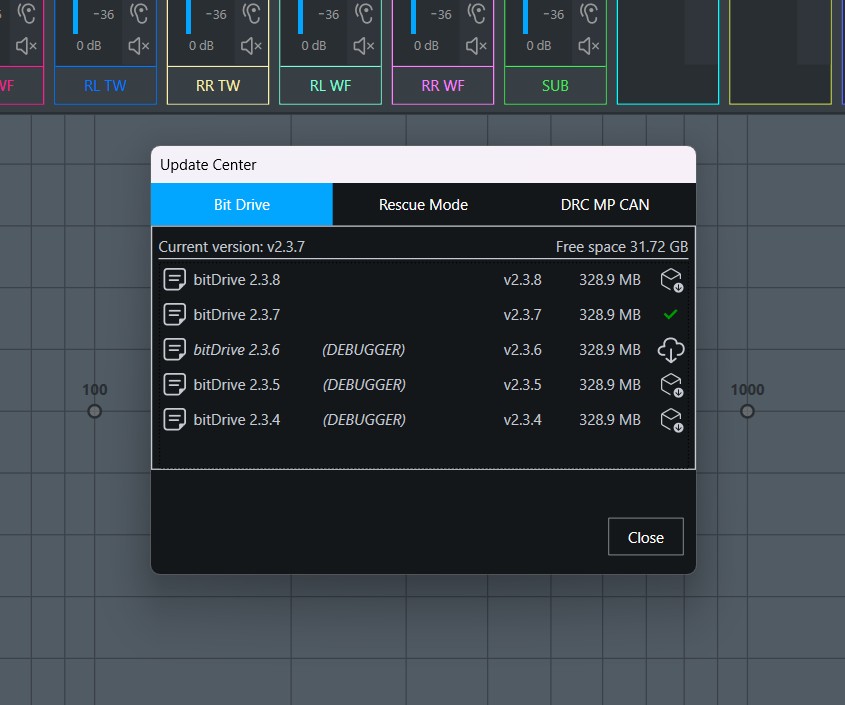Click install package icon for bitDrive 2.3.8
This screenshot has height=705, width=845.
coord(671,280)
